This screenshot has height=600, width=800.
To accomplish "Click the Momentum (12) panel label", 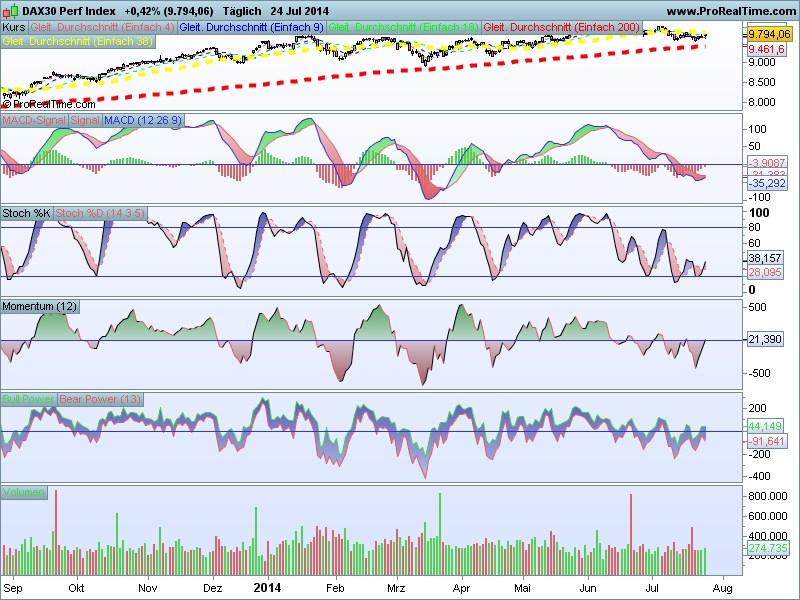I will point(40,306).
